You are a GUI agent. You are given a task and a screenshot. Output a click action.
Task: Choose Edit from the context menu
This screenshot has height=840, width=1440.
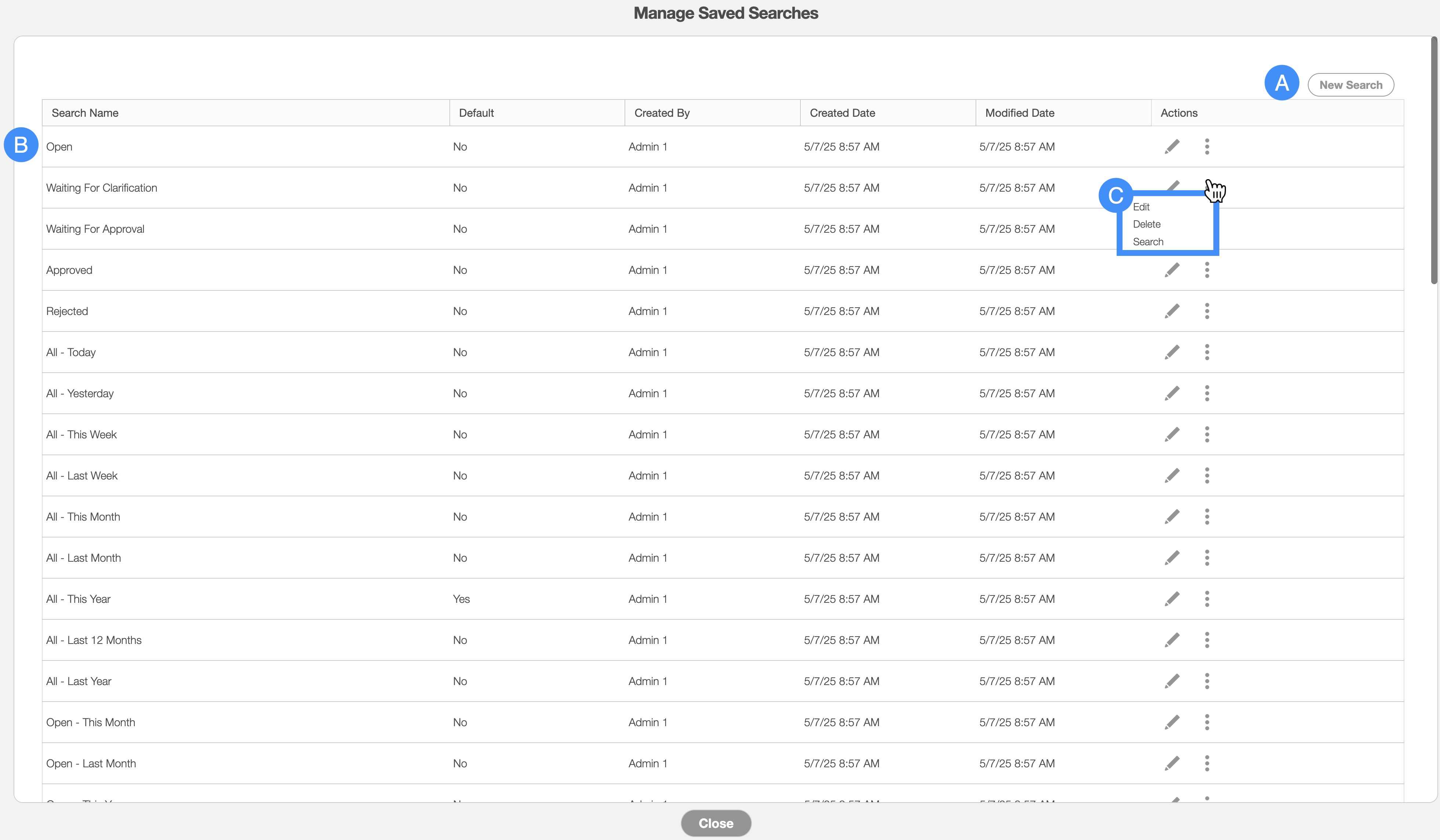pos(1141,207)
